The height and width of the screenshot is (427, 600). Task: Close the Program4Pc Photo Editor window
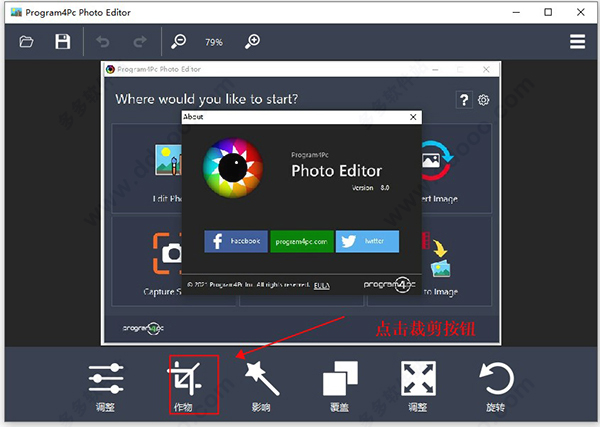coord(580,12)
